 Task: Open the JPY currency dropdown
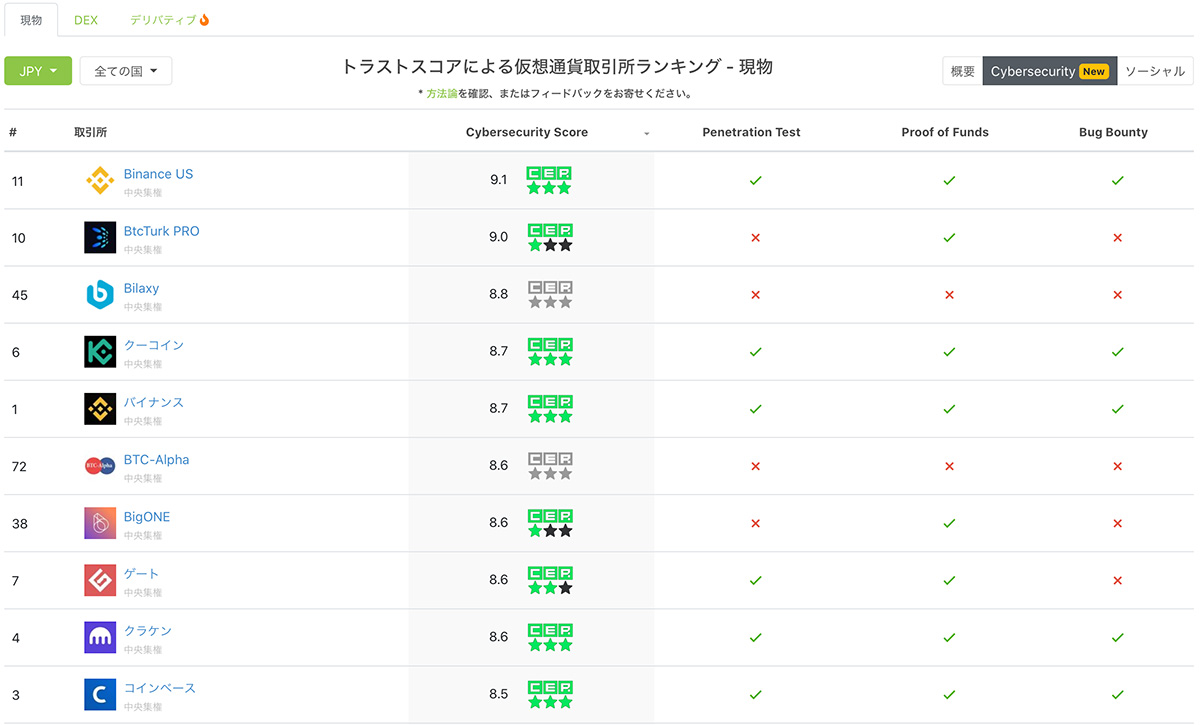point(38,71)
